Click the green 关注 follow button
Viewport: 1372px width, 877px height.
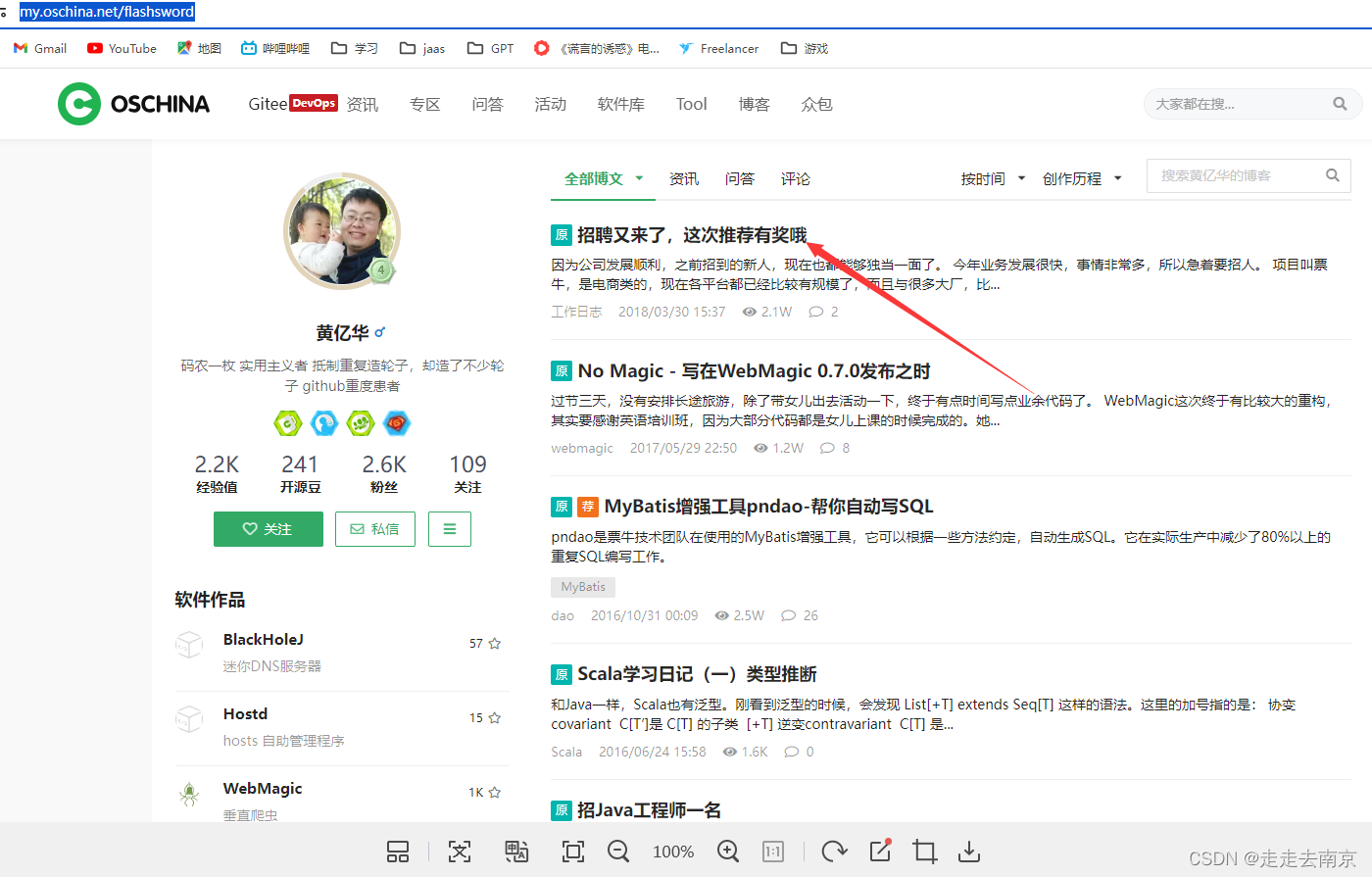(x=268, y=527)
